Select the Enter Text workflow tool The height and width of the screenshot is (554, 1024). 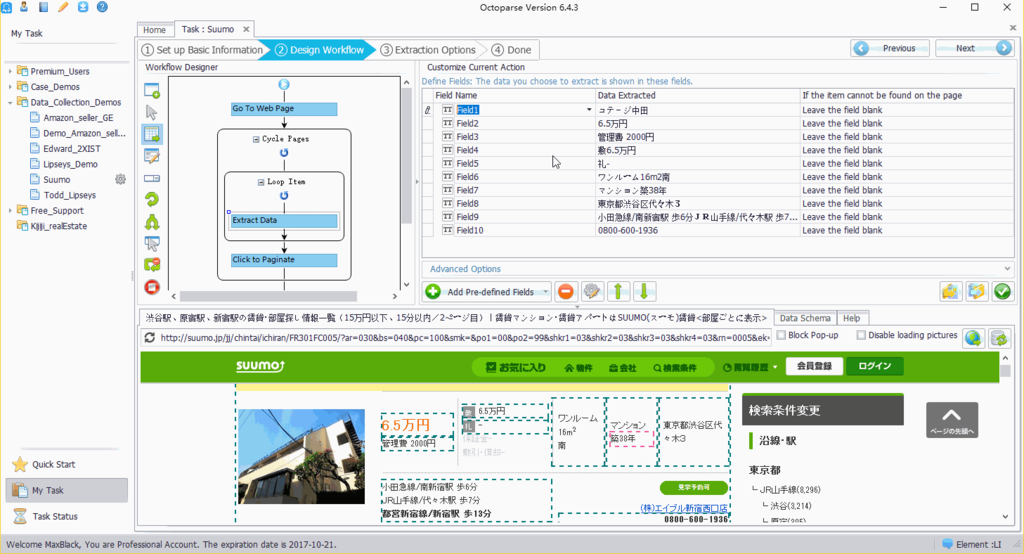pyautogui.click(x=152, y=156)
